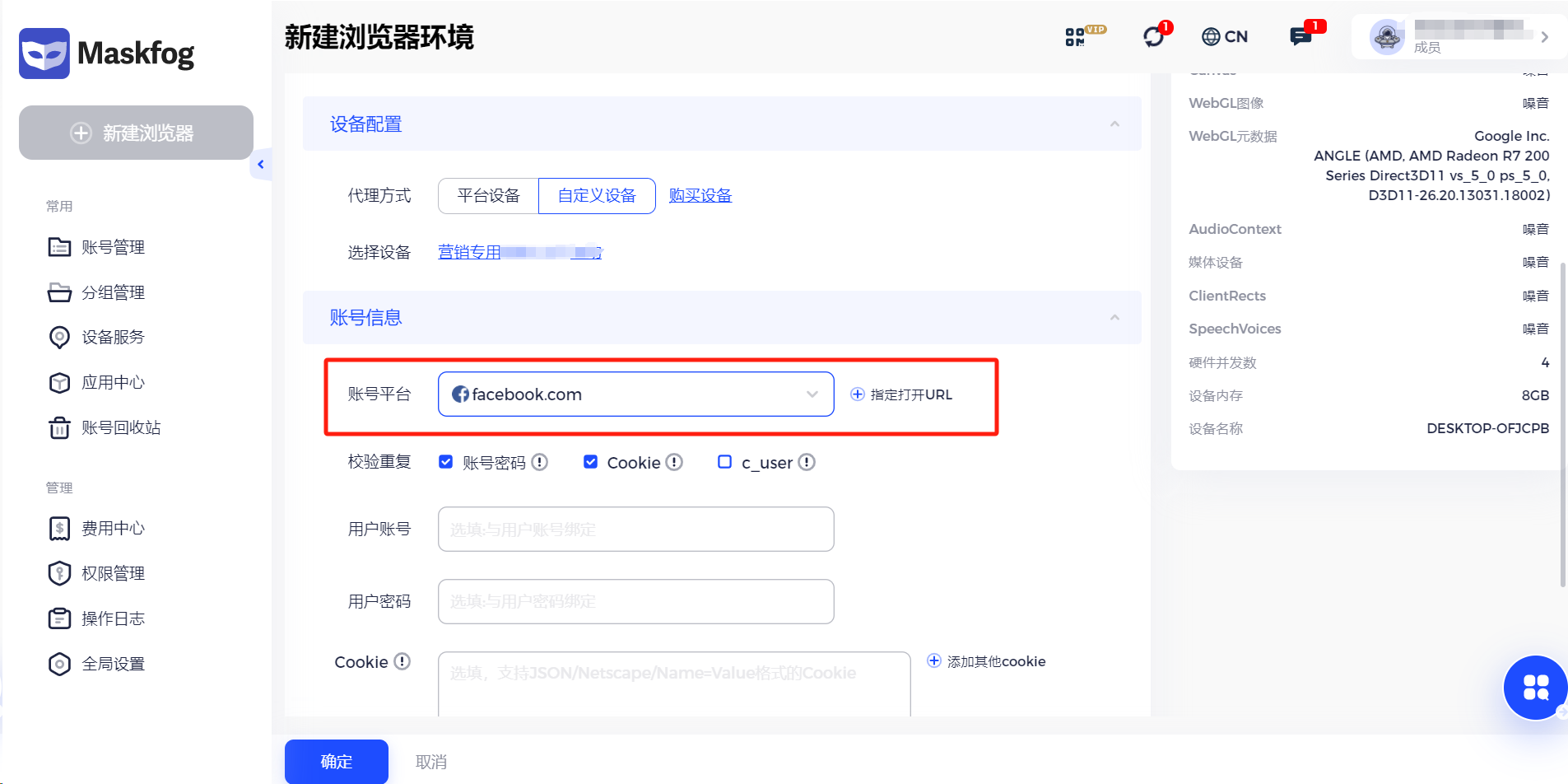Click the 用户账号 input field
1568x784 pixels.
[x=636, y=529]
